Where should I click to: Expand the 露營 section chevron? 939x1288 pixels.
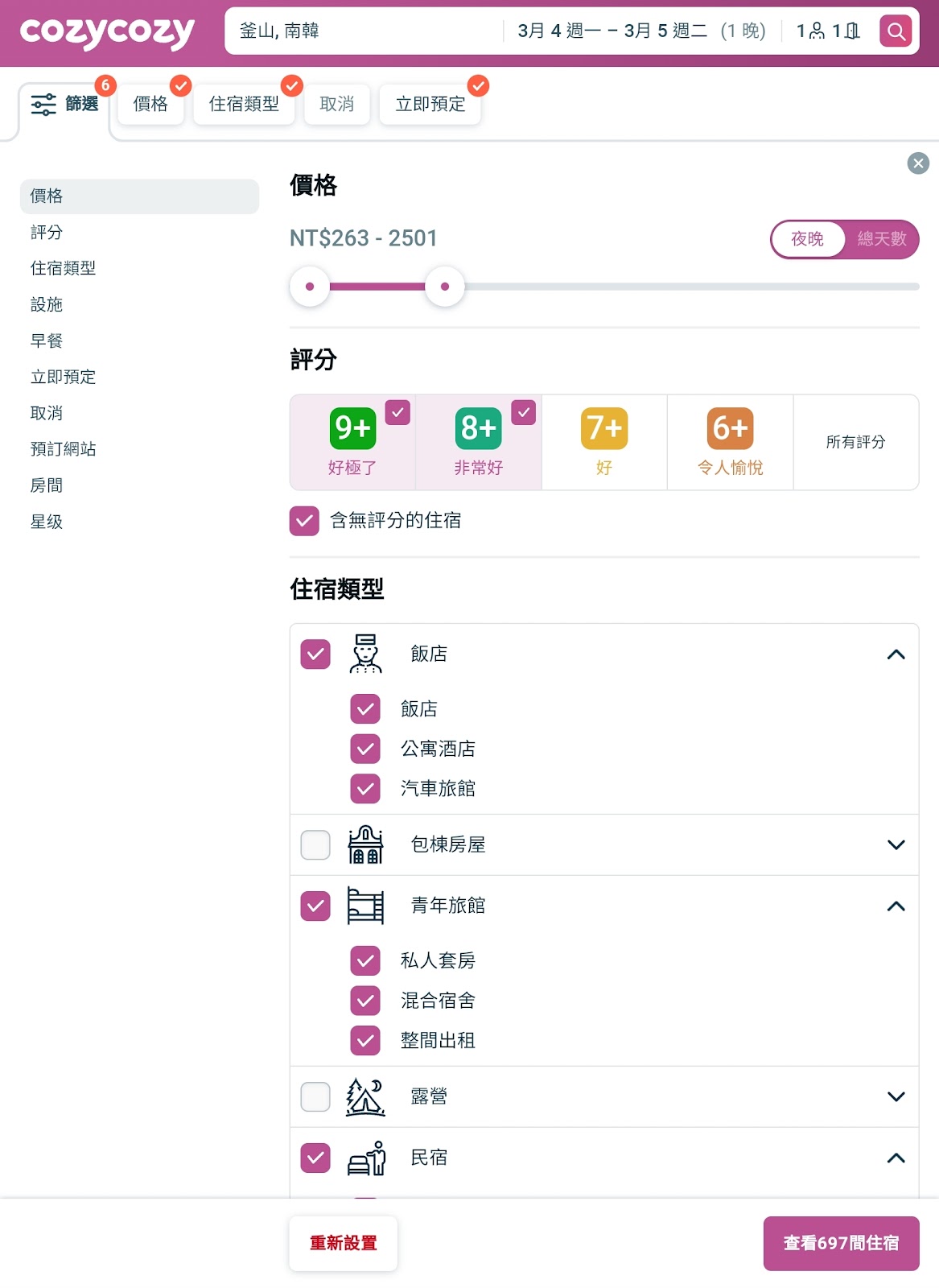(x=896, y=1096)
